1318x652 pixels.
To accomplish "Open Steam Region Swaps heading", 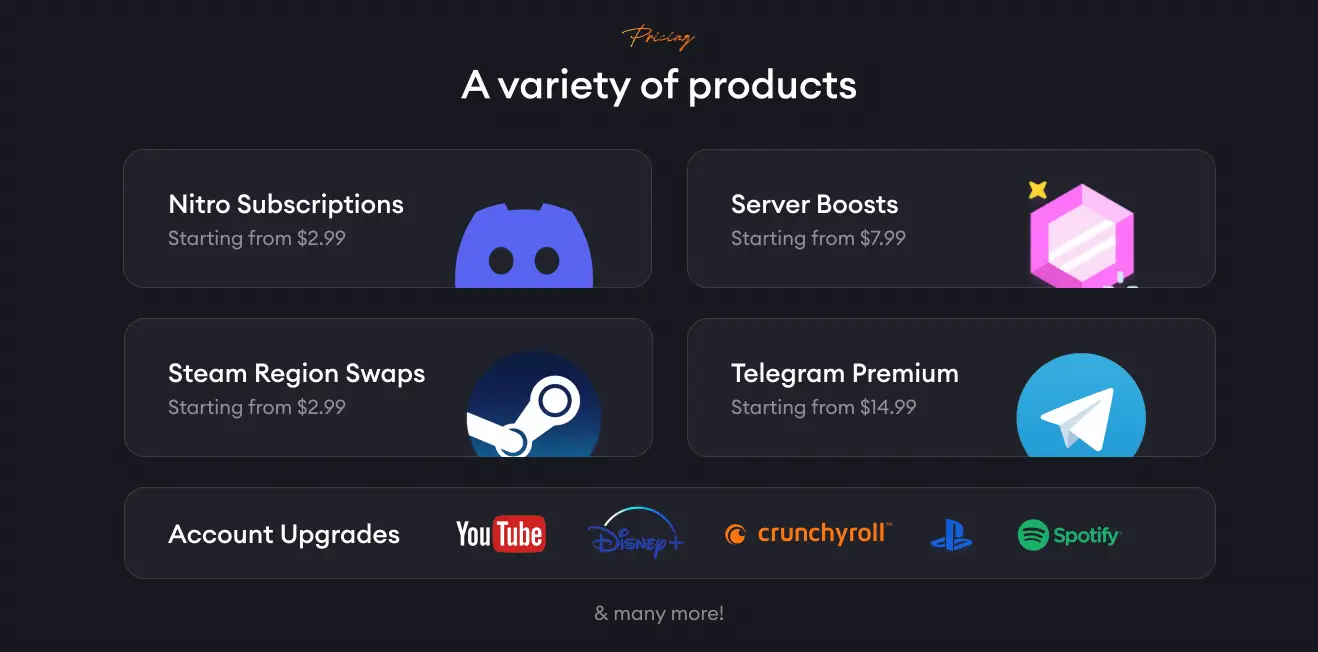I will click(296, 373).
